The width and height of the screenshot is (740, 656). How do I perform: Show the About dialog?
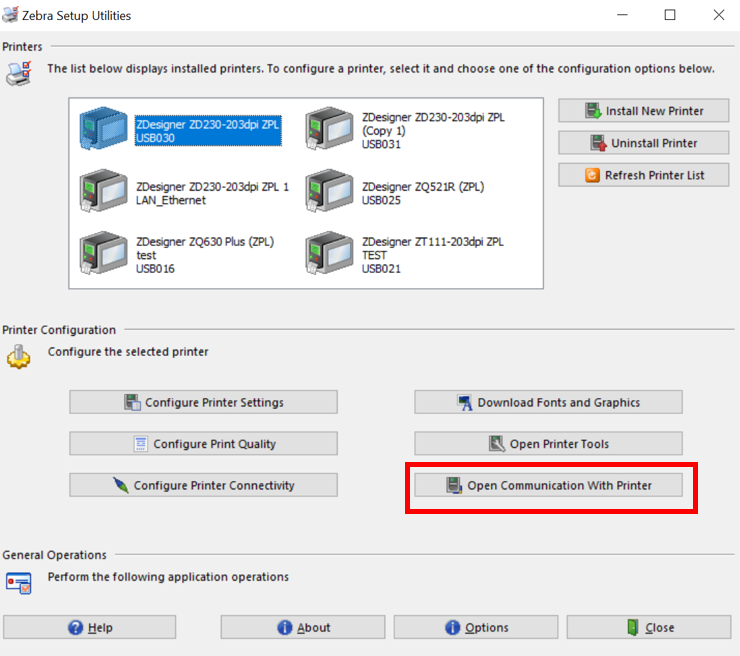coord(303,627)
